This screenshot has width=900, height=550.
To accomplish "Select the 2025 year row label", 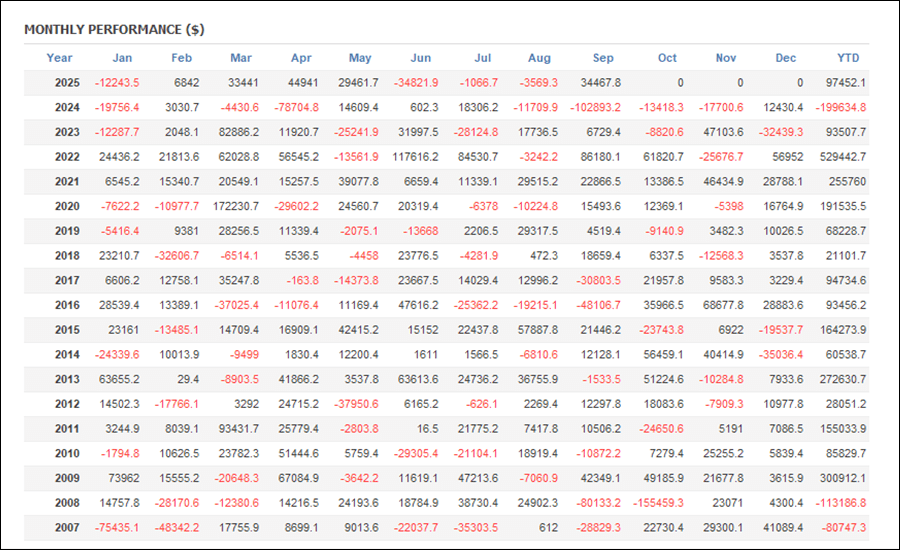I will coord(67,83).
